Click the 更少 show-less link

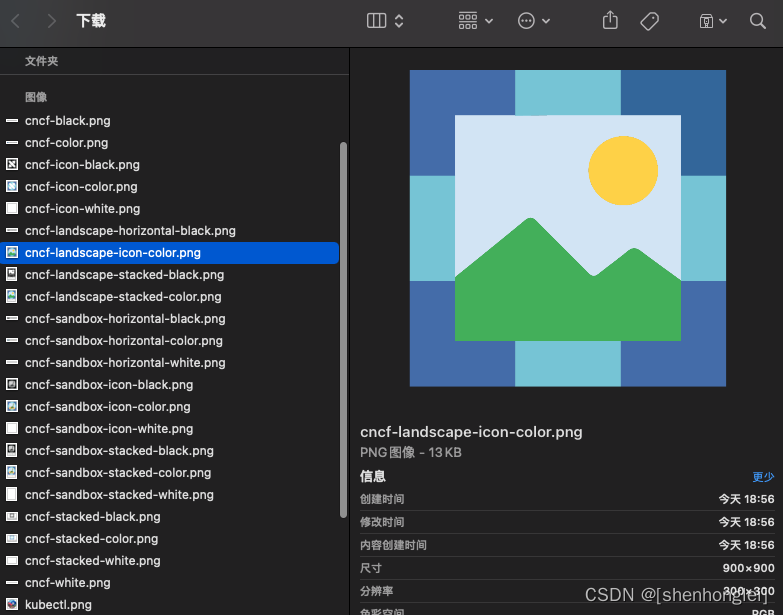763,477
